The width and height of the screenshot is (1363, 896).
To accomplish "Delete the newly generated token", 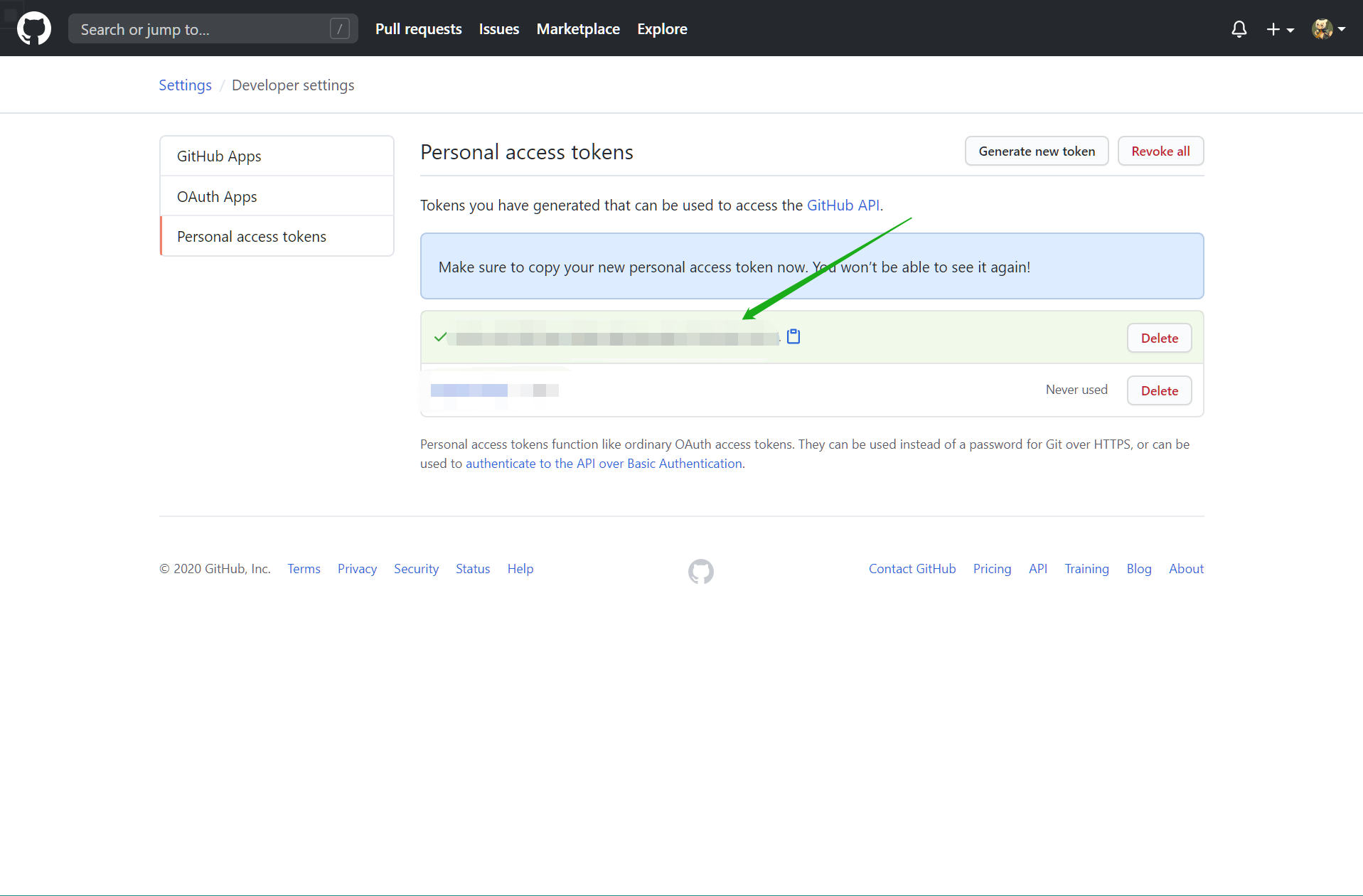I will pyautogui.click(x=1159, y=338).
